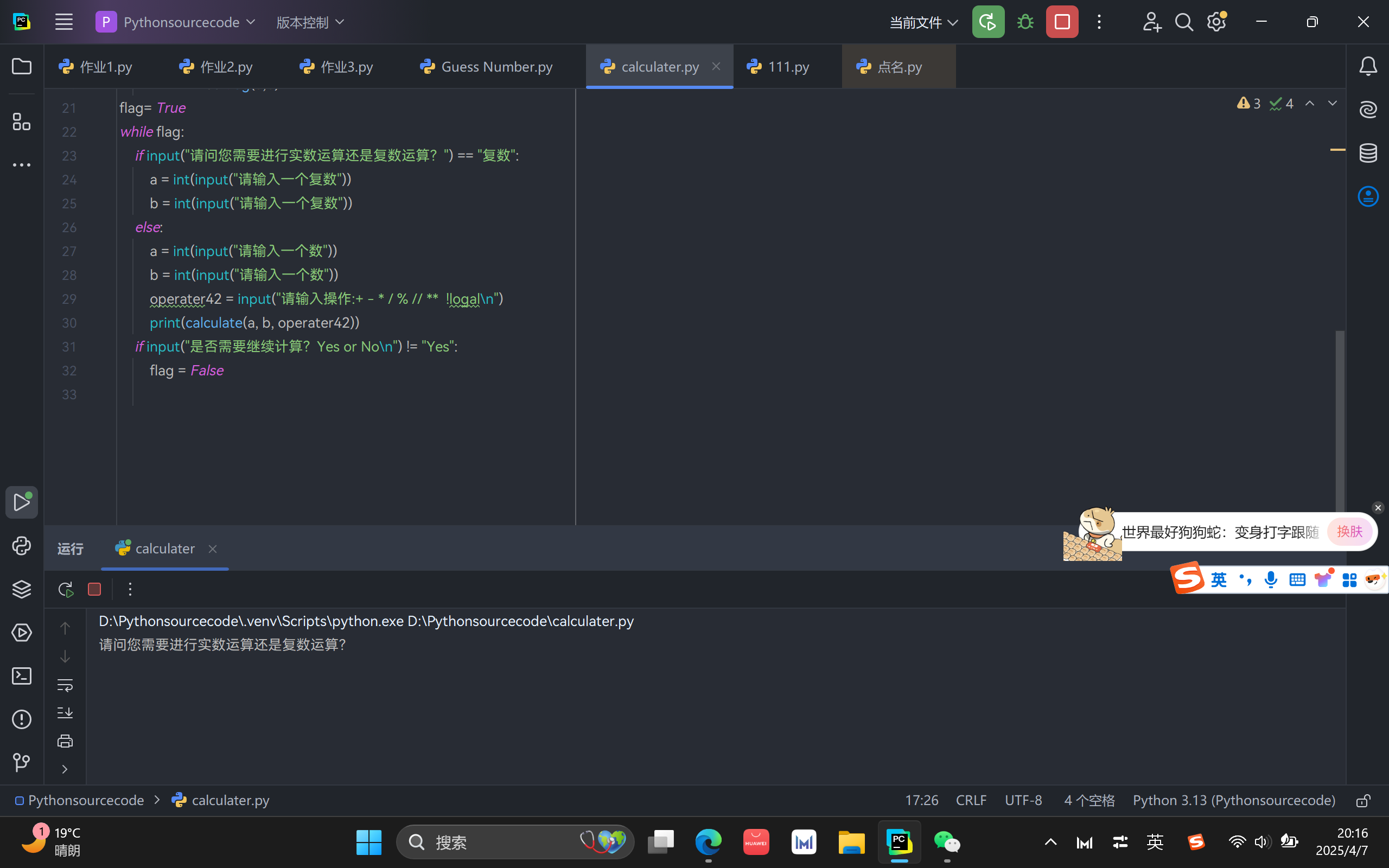The width and height of the screenshot is (1389, 868).
Task: Click the Python 3.13 interpreter selector
Action: [x=1233, y=800]
